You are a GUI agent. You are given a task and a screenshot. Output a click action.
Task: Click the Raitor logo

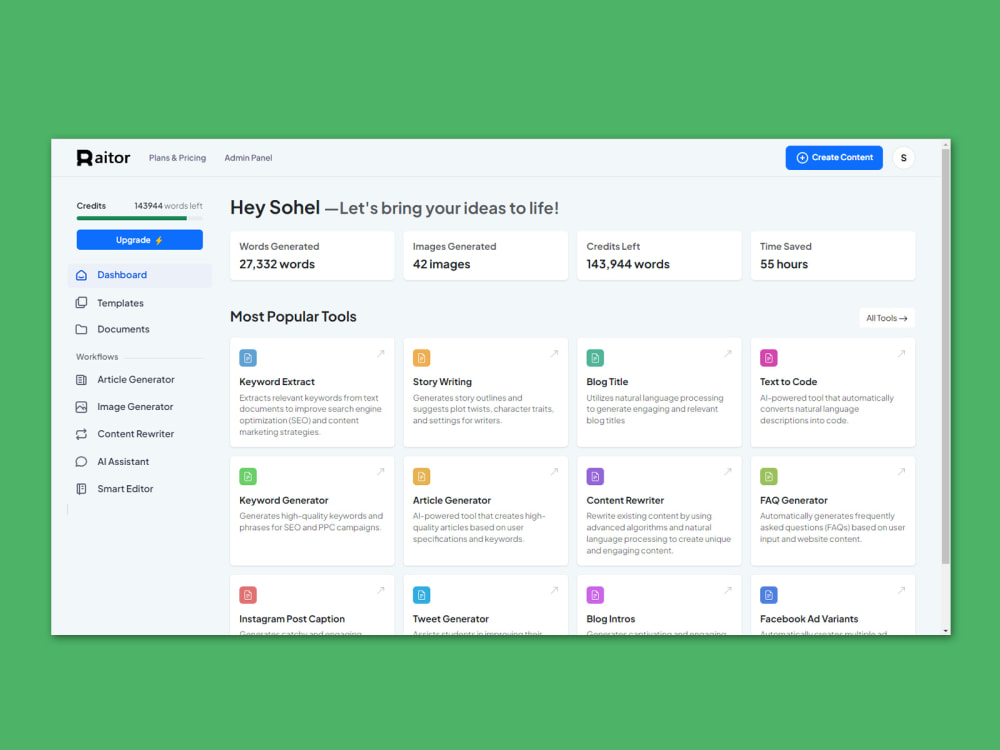pos(103,157)
